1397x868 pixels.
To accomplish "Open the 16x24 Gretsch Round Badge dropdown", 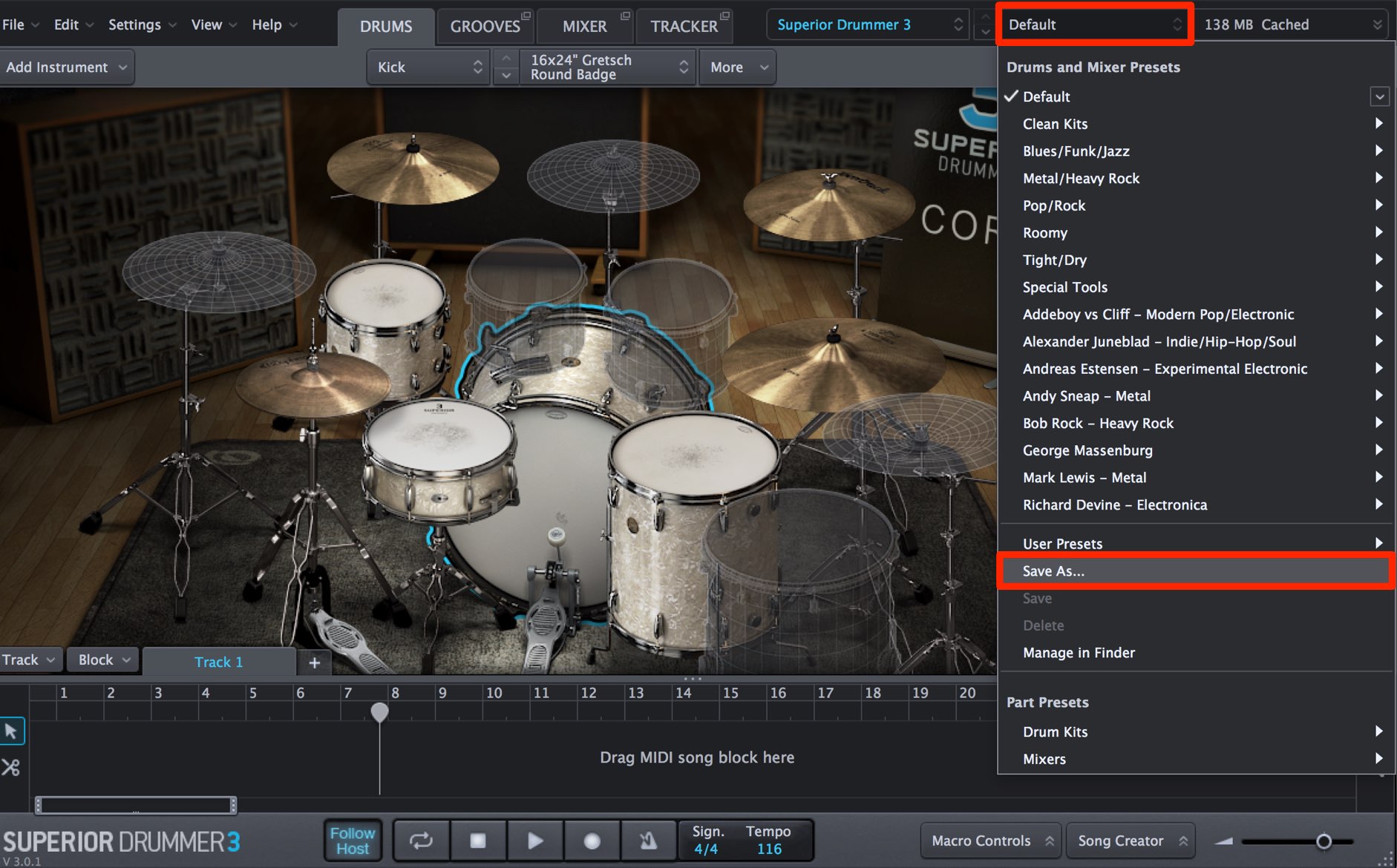I will click(x=608, y=68).
